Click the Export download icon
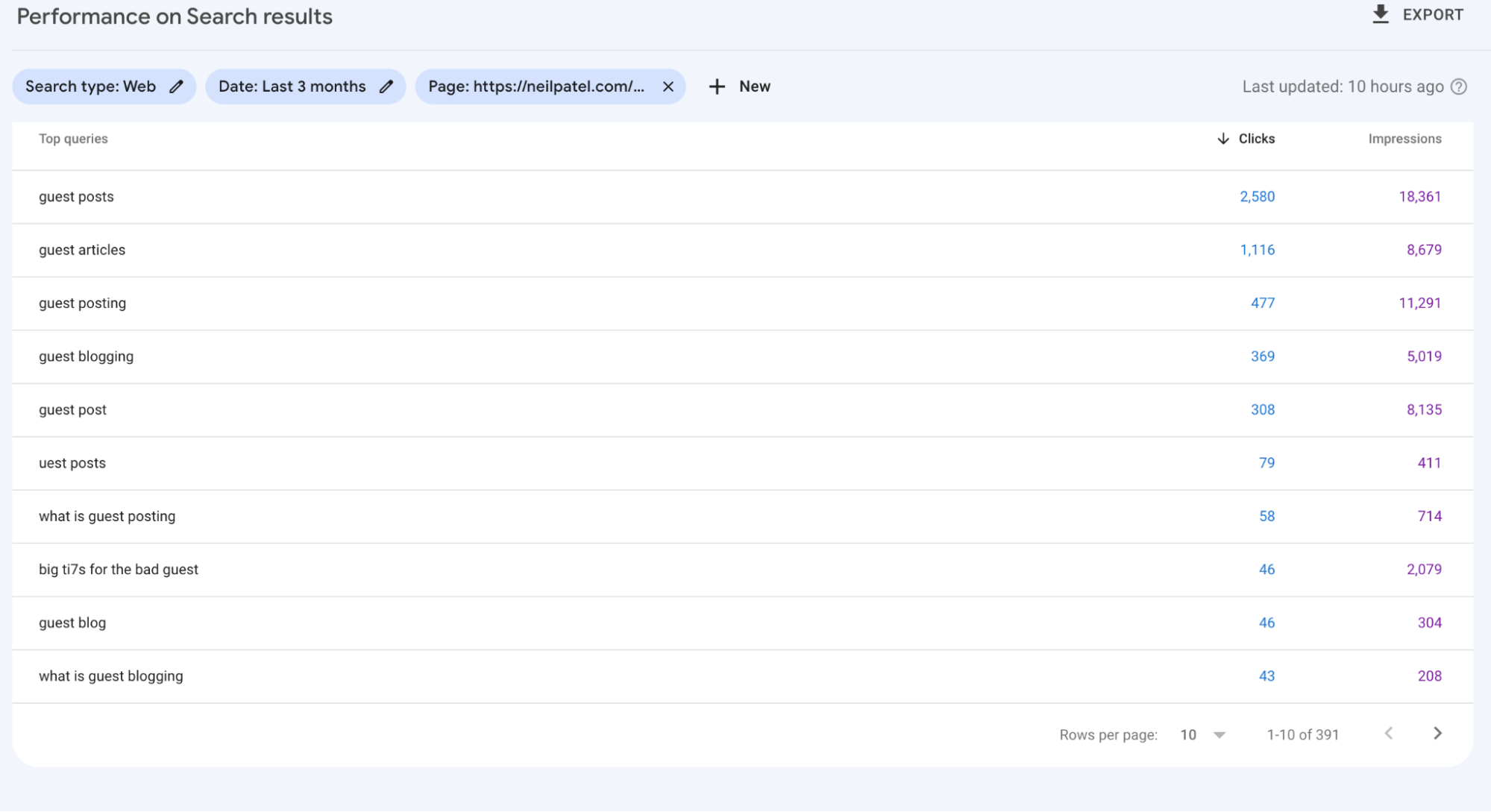Viewport: 1491px width, 812px height. tap(1381, 15)
